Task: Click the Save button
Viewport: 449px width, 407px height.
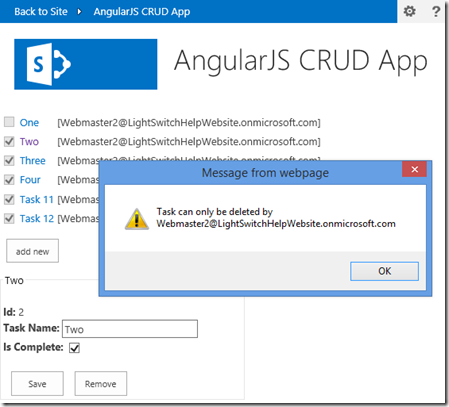Action: click(37, 384)
